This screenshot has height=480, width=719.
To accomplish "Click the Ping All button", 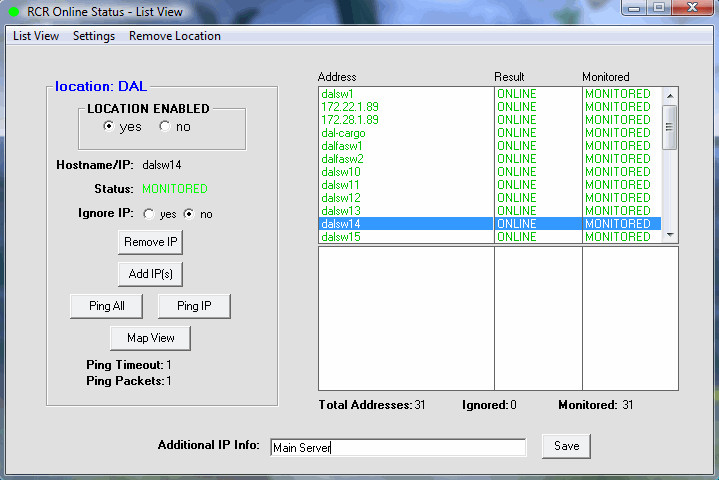I will (x=106, y=306).
